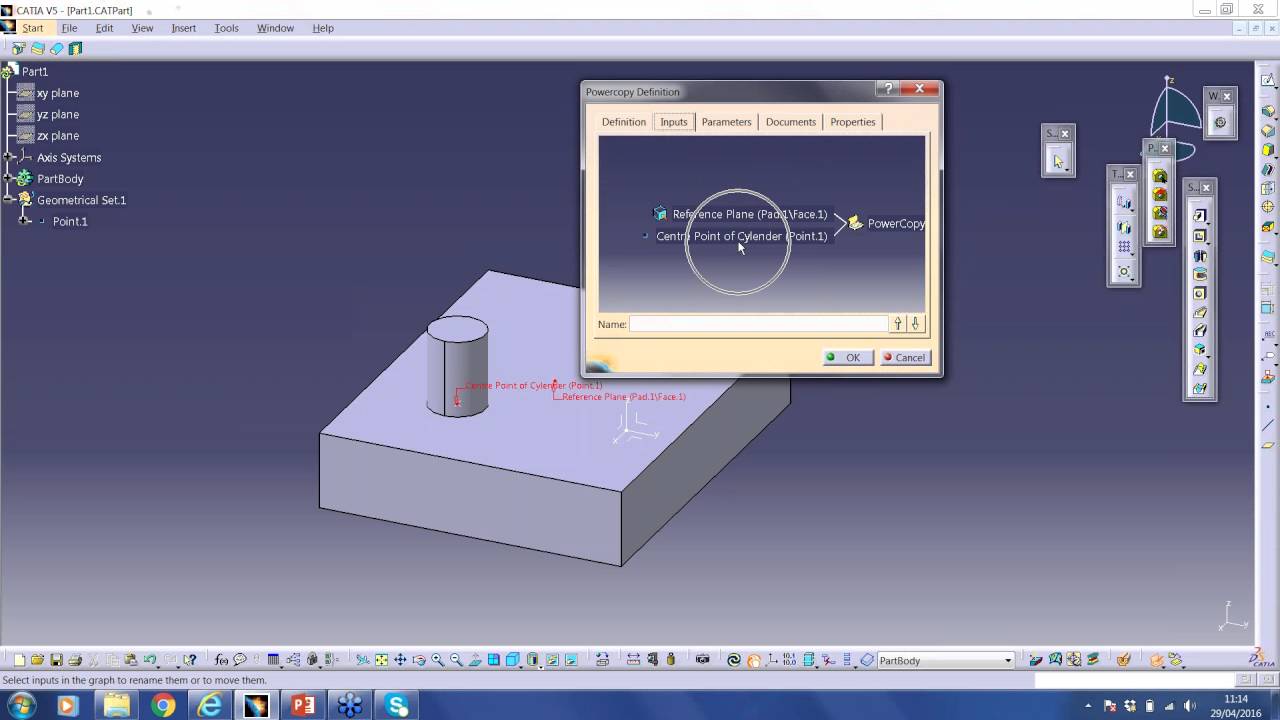Viewport: 1280px width, 720px height.
Task: Click the Open file folder icon
Action: pos(37,660)
